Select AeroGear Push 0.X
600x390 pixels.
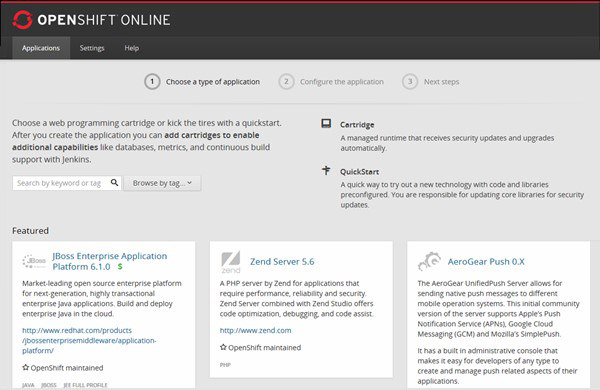pos(486,261)
